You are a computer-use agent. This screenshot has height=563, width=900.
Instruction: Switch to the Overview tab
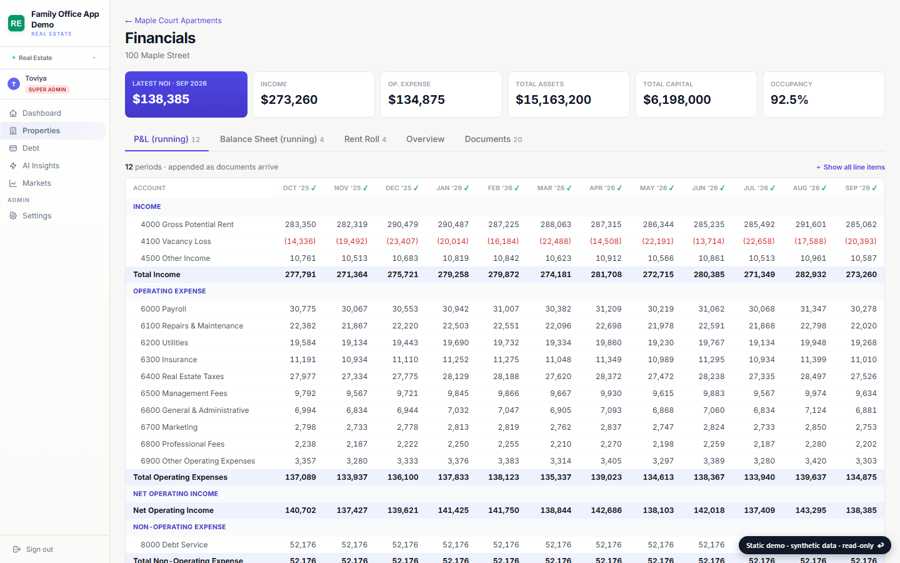click(x=425, y=139)
